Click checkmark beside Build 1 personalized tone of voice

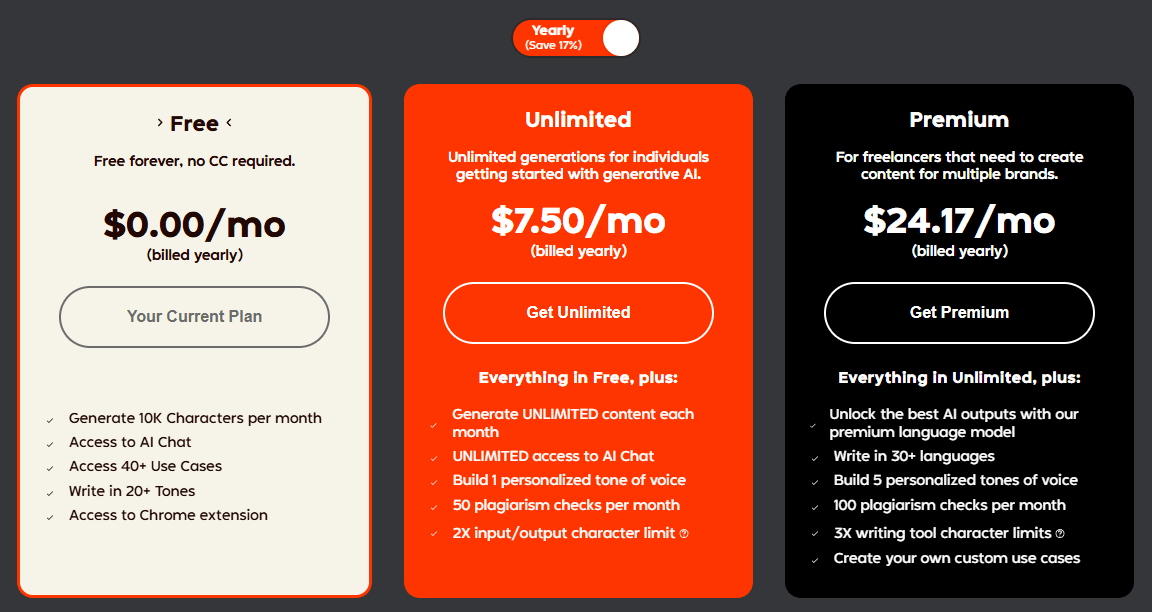(x=434, y=481)
